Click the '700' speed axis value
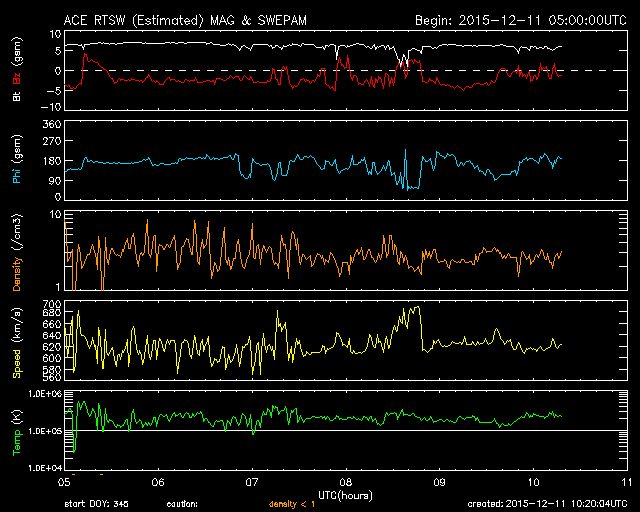 (x=52, y=304)
